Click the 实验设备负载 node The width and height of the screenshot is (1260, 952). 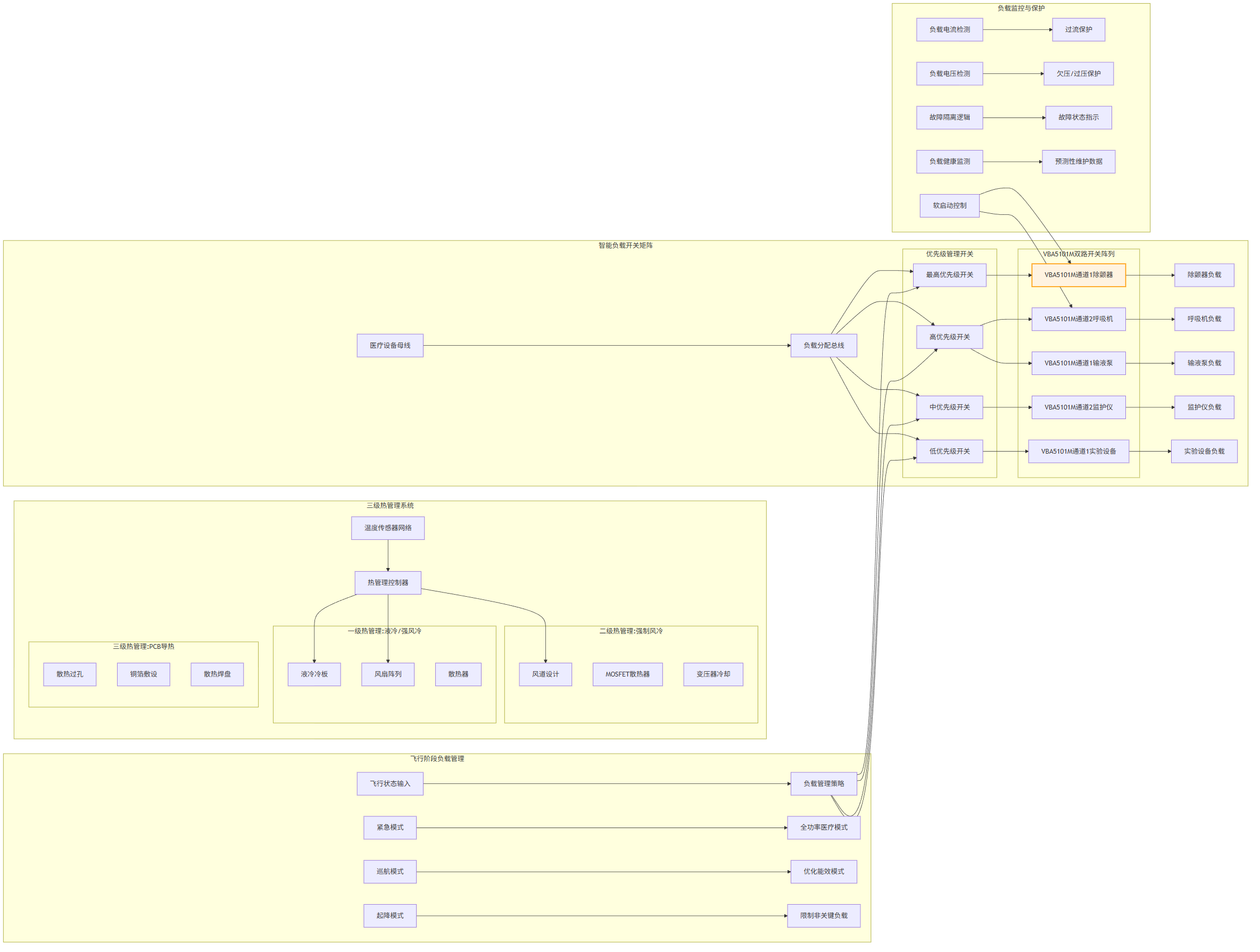(1204, 452)
